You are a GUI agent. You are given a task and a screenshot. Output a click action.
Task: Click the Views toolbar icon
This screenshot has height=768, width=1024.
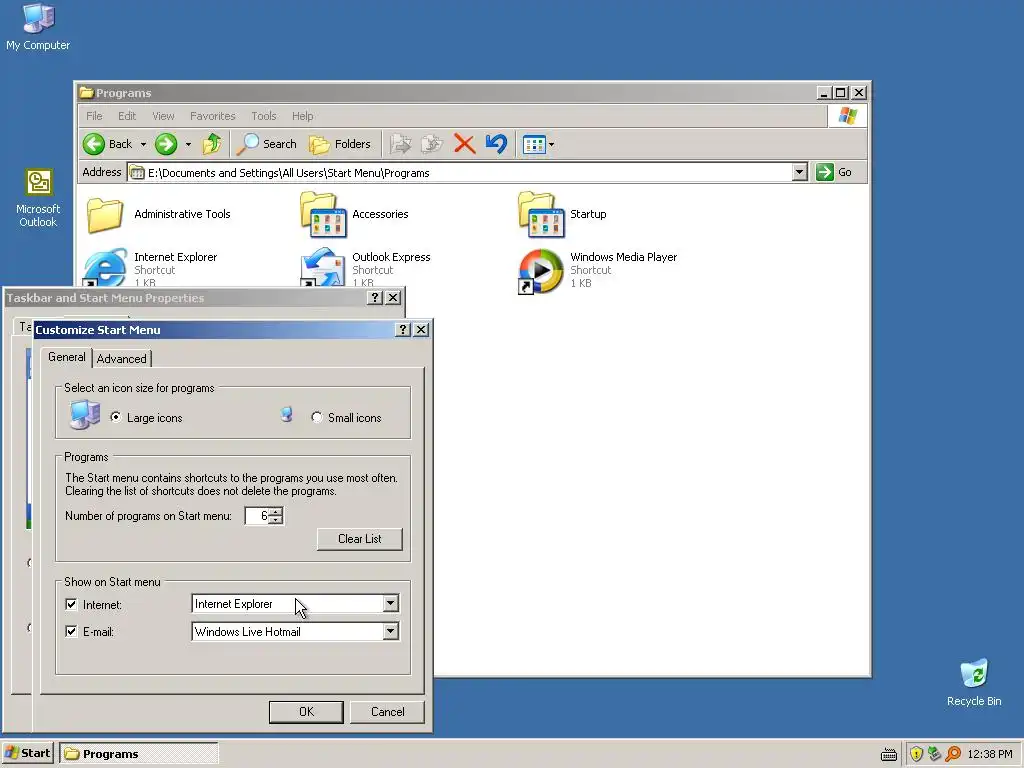[534, 144]
